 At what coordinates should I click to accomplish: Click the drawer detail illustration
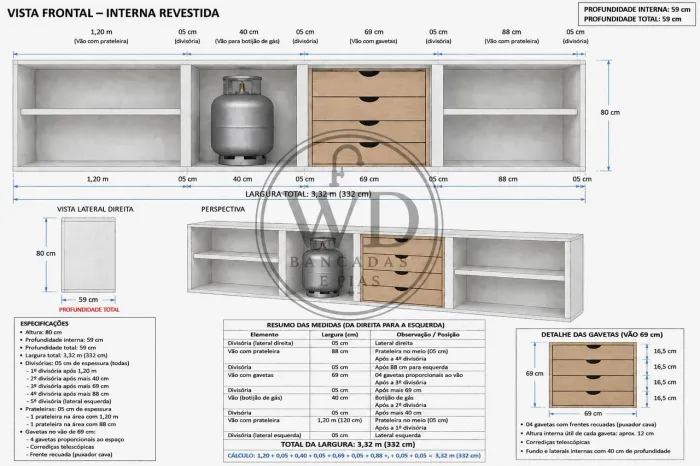coord(593,375)
